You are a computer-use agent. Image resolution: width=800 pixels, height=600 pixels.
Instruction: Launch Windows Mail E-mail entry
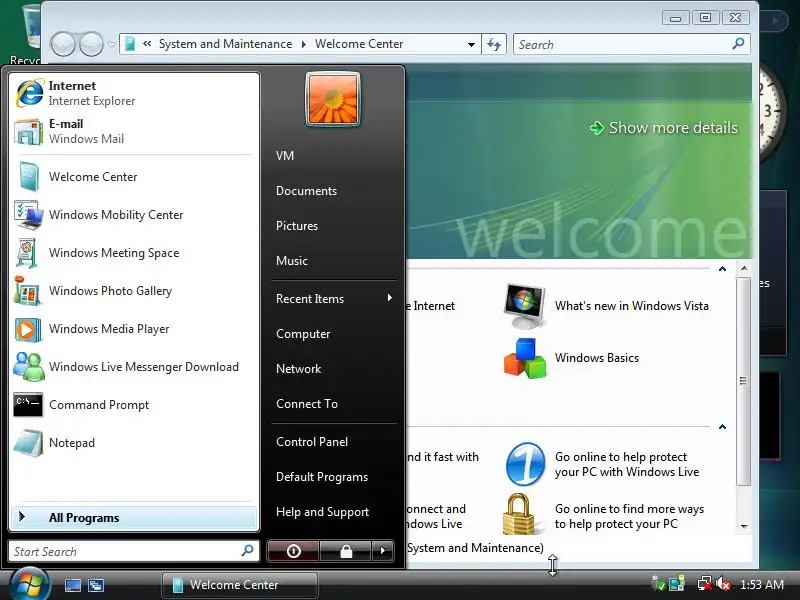point(134,131)
